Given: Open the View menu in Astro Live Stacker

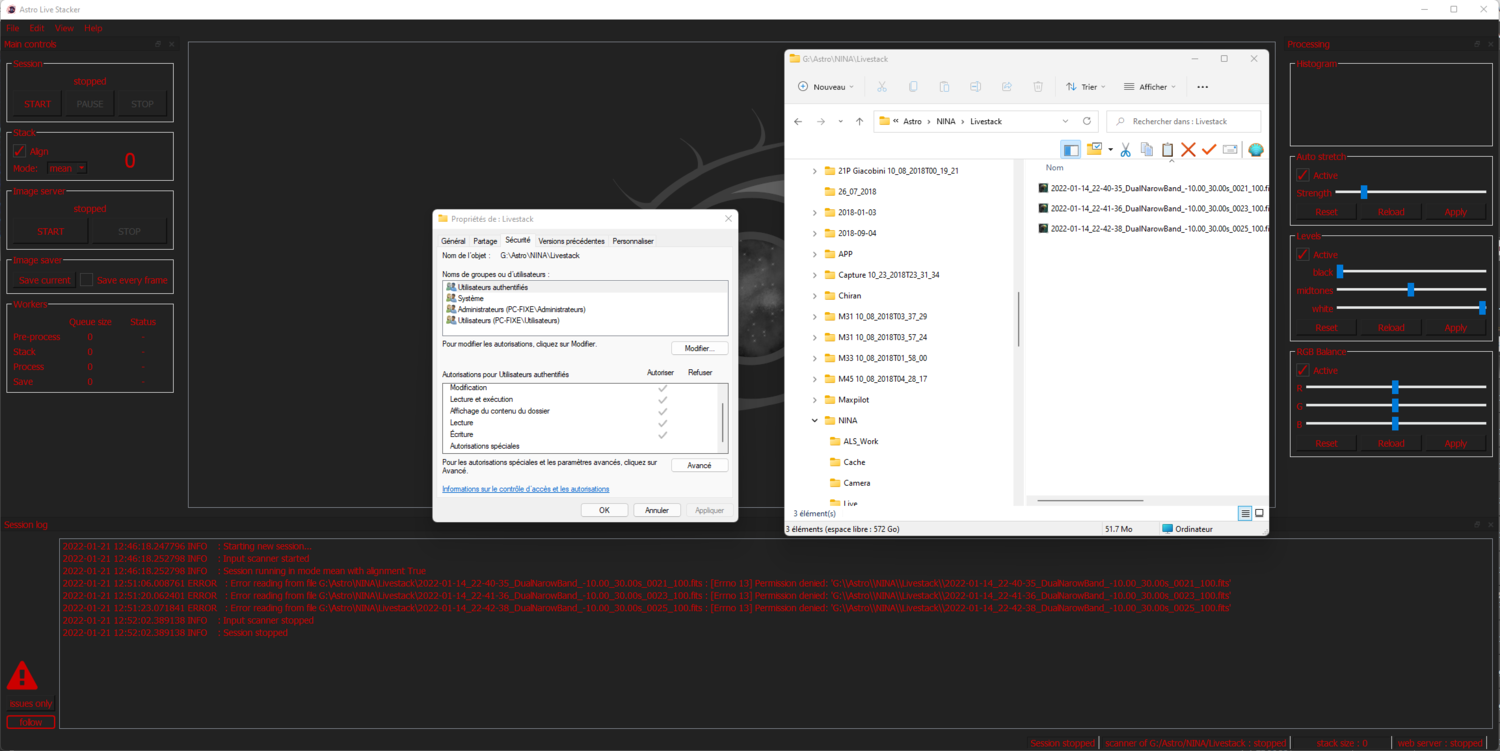Looking at the screenshot, I should (64, 29).
